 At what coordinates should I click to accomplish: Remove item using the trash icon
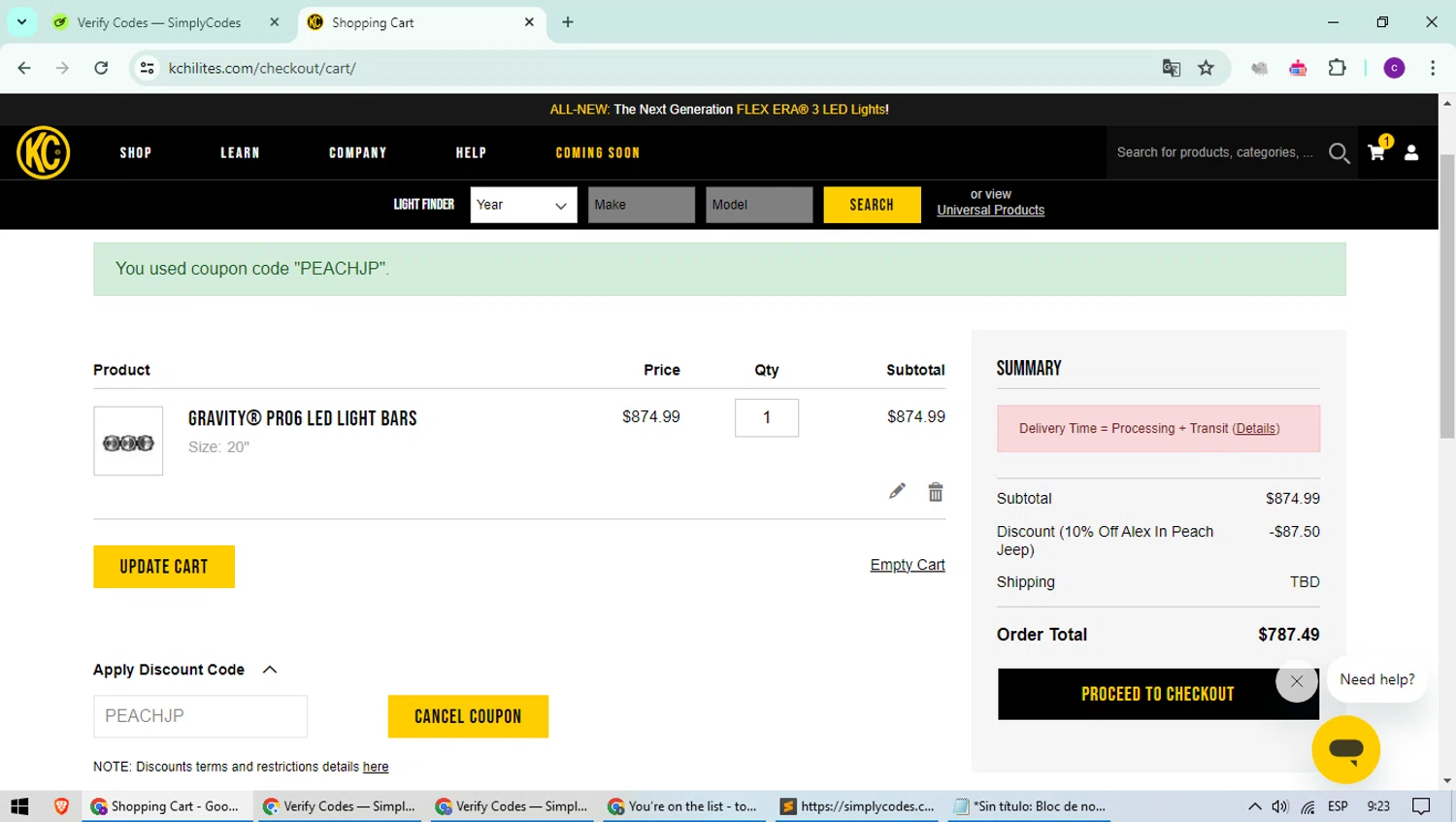[x=936, y=492]
